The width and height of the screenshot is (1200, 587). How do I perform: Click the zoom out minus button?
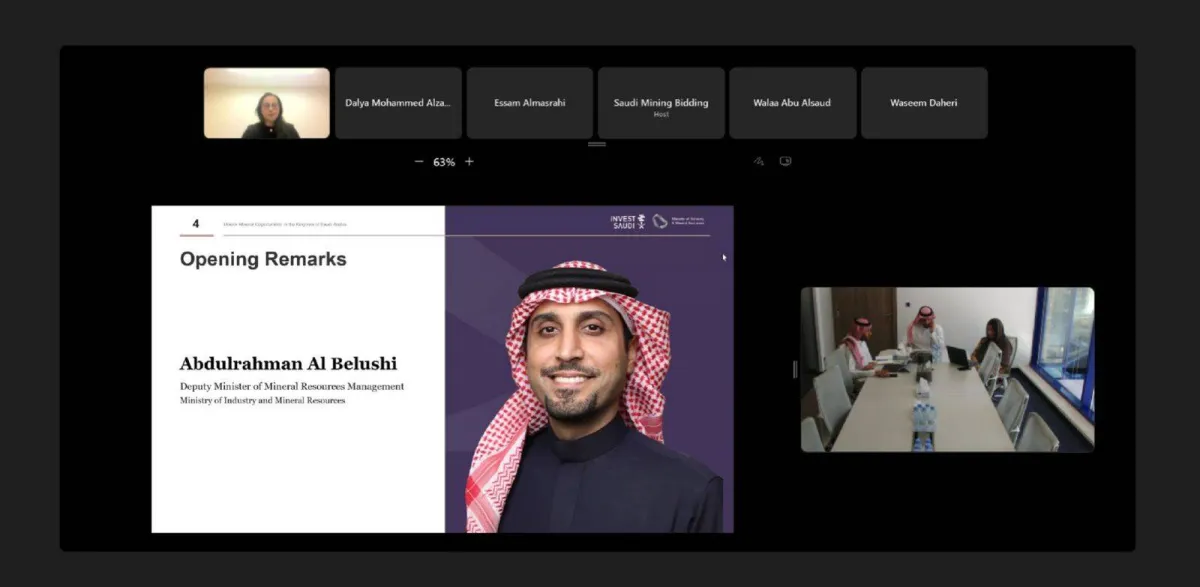[419, 162]
